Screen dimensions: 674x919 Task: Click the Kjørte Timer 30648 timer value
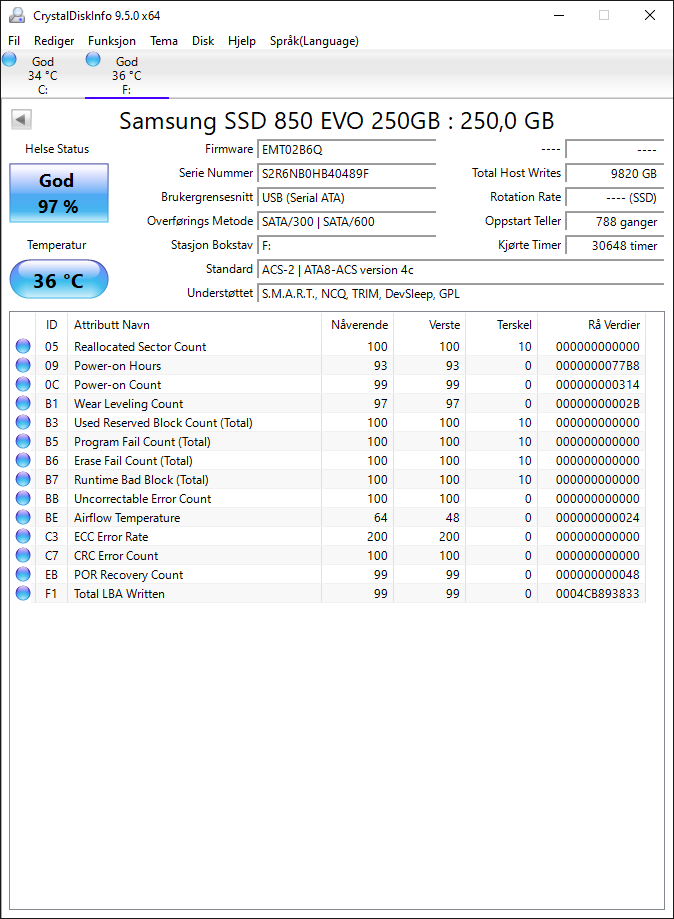(615, 246)
